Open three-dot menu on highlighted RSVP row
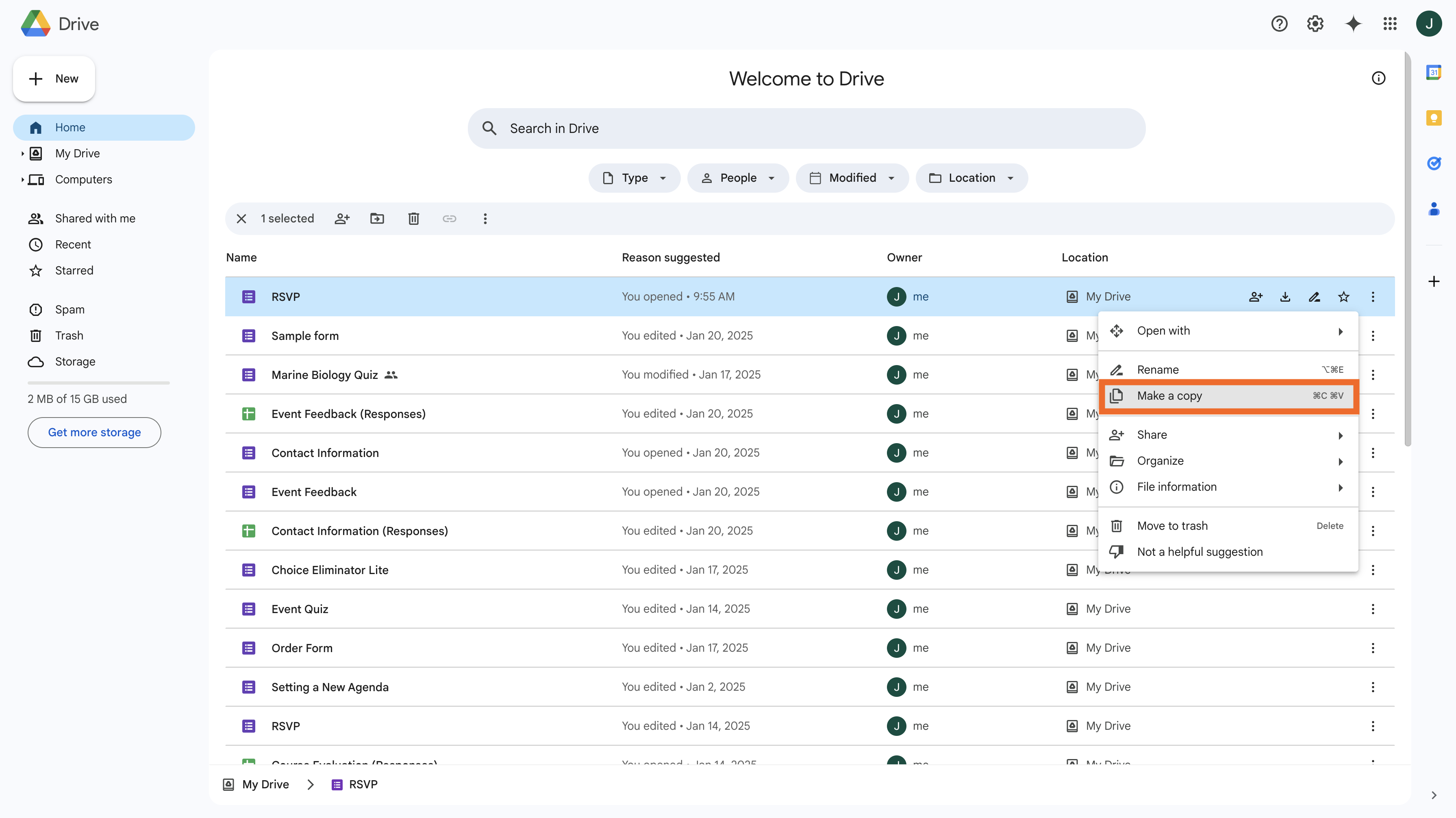This screenshot has width=1456, height=818. click(x=1373, y=297)
